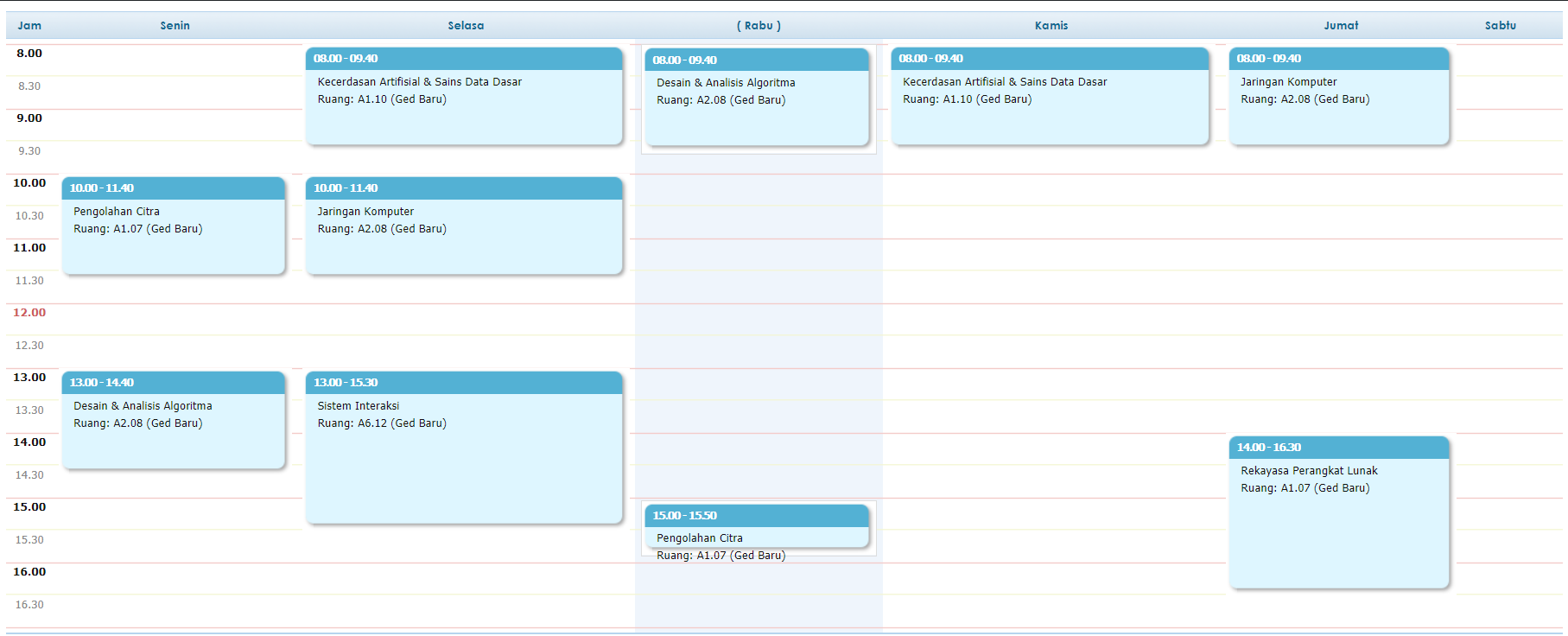The height and width of the screenshot is (636, 1568).
Task: Click the 13.00 - 15.30 time bar on Tuesday
Action: pos(463,383)
